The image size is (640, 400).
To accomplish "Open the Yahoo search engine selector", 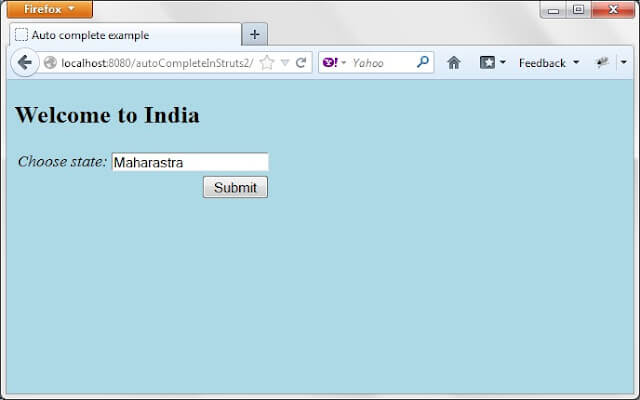I will (334, 62).
